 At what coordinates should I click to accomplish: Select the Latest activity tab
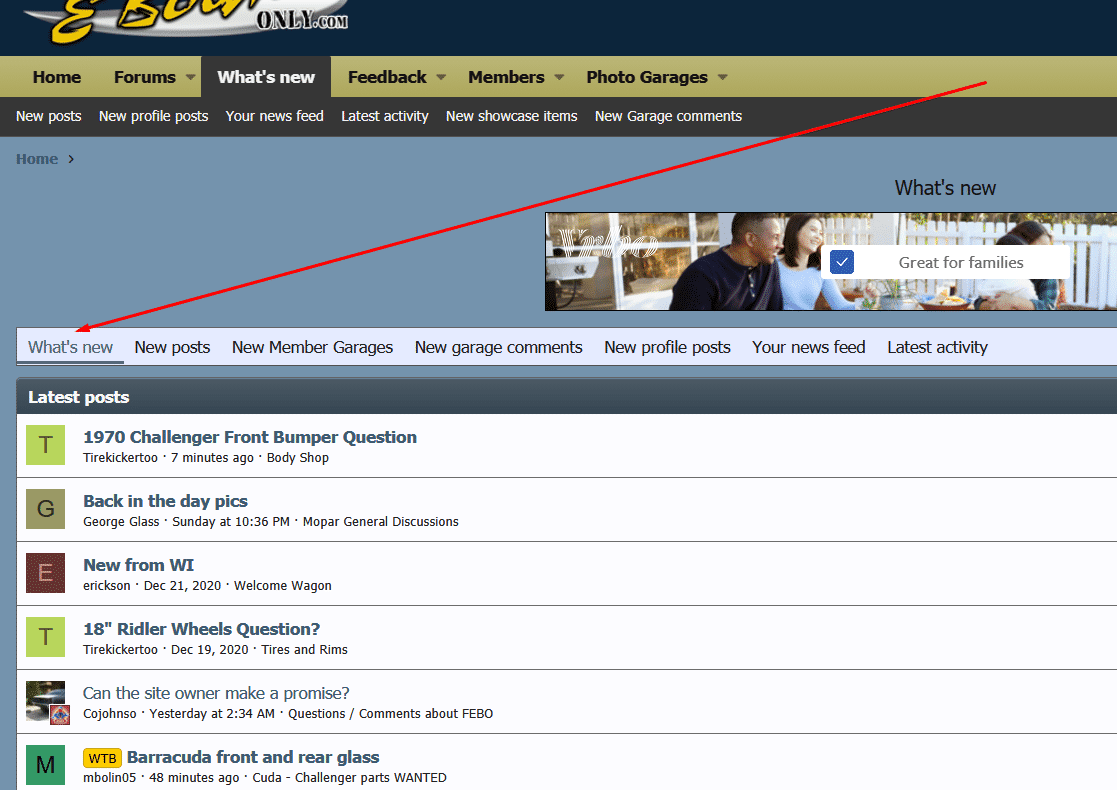tap(937, 347)
